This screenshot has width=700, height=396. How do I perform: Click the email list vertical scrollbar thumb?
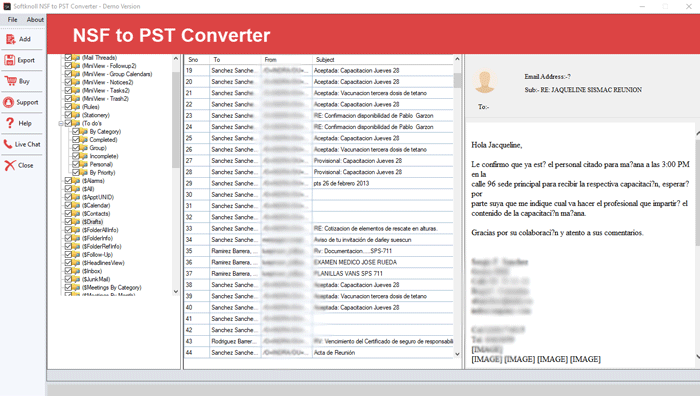(x=457, y=80)
